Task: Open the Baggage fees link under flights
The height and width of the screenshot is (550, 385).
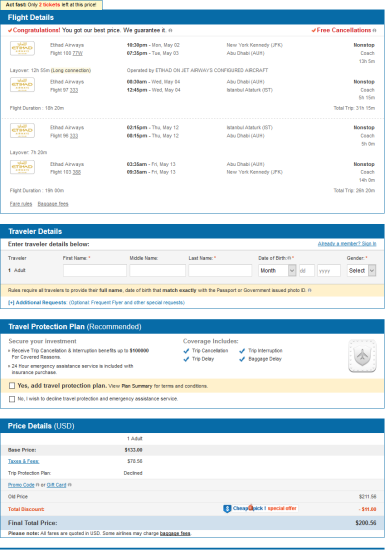Action: click(x=53, y=204)
